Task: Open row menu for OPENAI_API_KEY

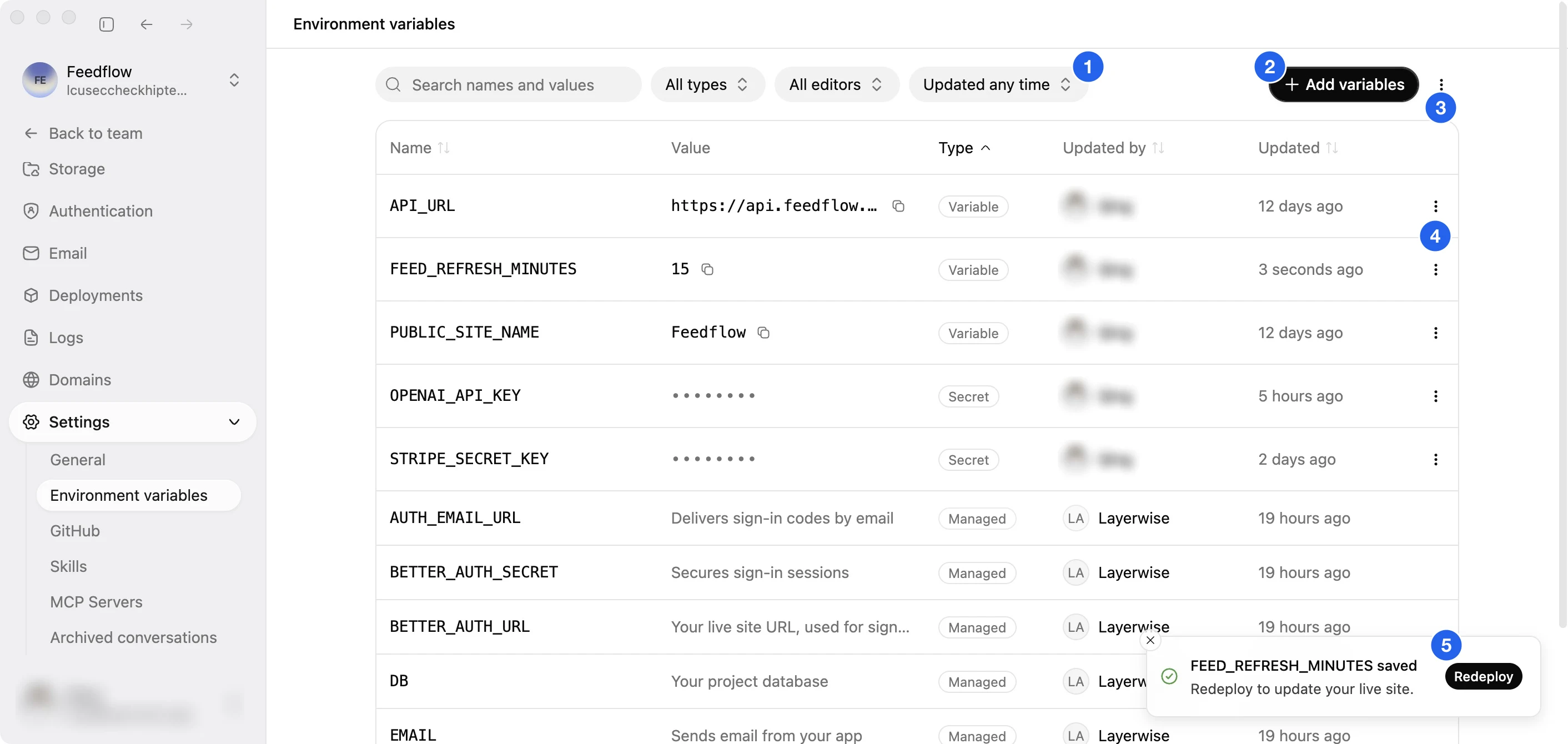Action: [1435, 396]
